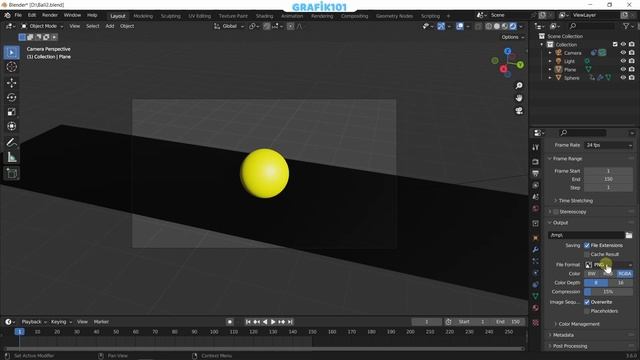Click the output path field
The height and width of the screenshot is (360, 640).
click(x=586, y=235)
